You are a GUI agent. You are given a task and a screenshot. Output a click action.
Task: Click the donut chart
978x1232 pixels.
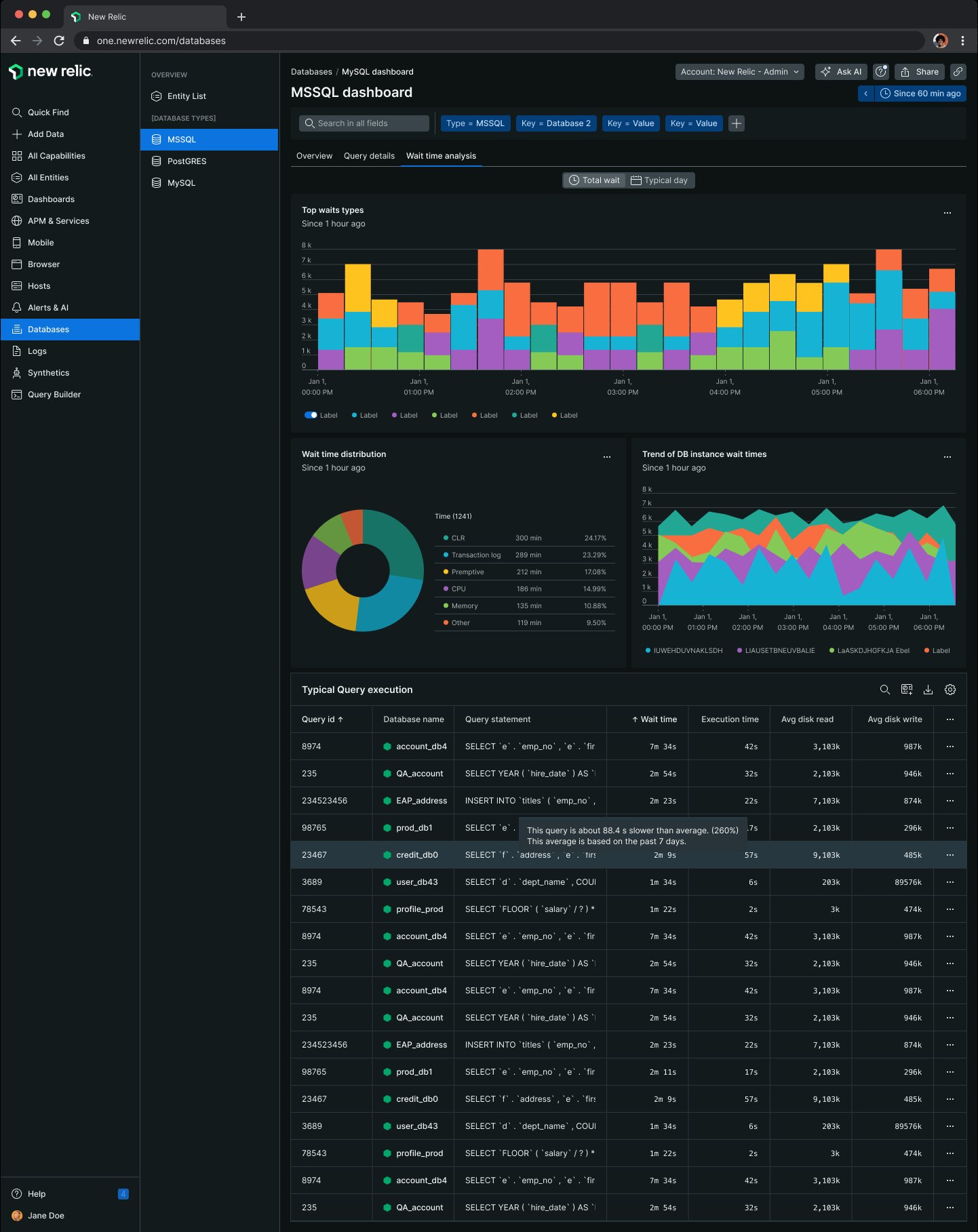click(363, 570)
